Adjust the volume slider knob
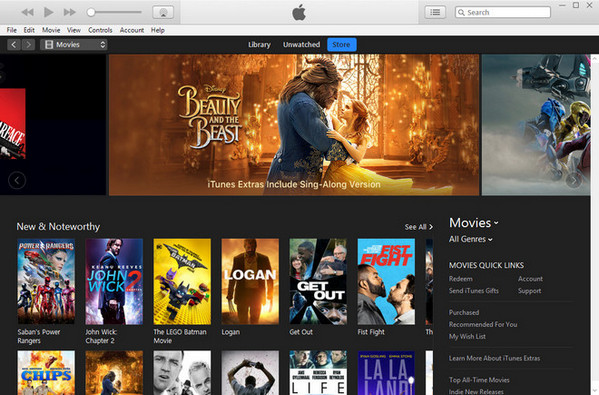Image resolution: width=599 pixels, height=395 pixels. click(91, 12)
